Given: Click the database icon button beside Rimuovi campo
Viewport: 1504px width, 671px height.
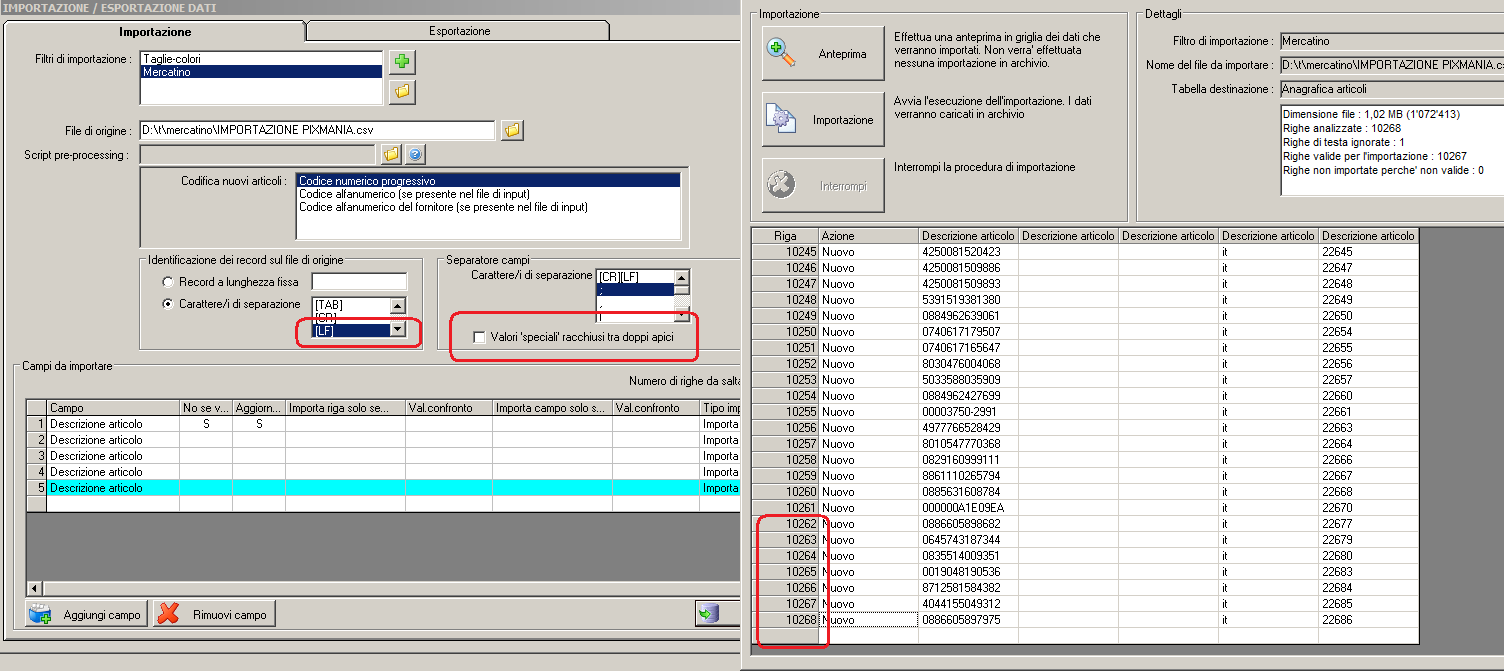Looking at the screenshot, I should click(717, 614).
